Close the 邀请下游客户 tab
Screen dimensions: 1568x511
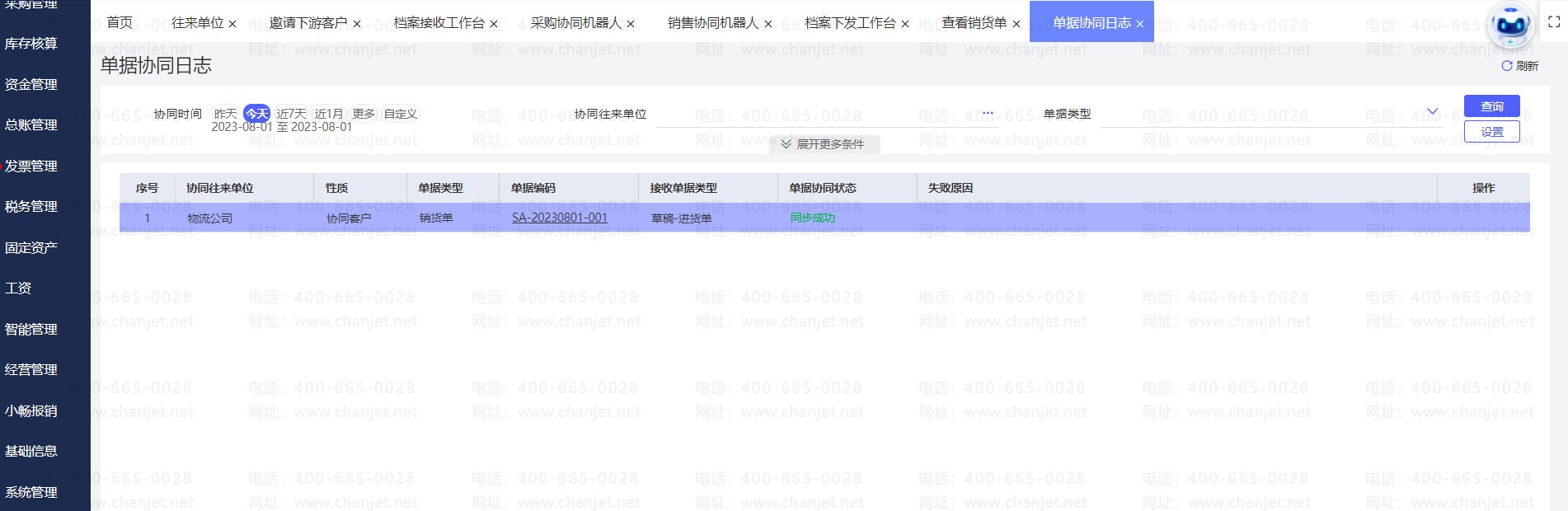pyautogui.click(x=357, y=24)
